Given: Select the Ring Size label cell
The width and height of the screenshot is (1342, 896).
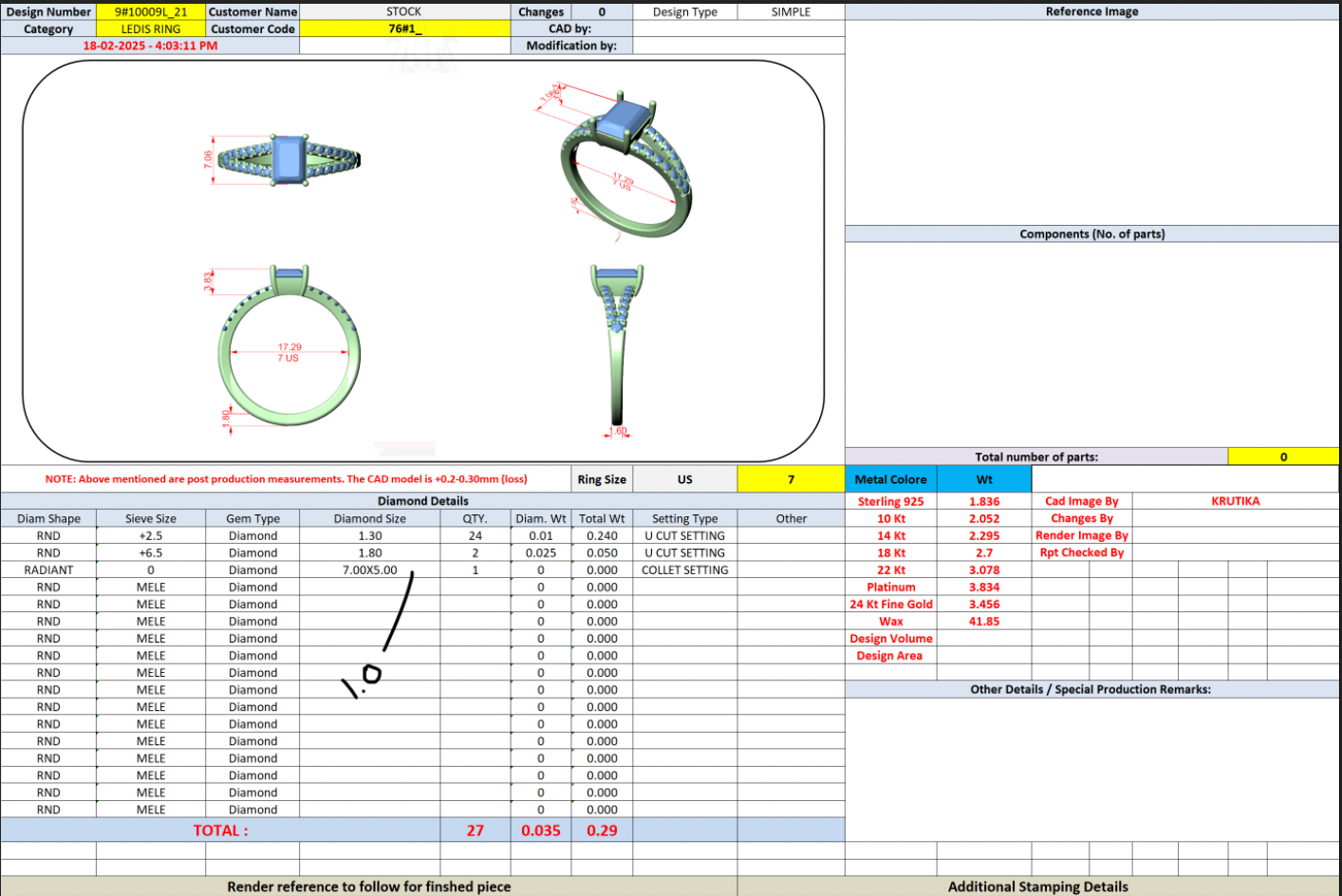Looking at the screenshot, I should click(602, 479).
